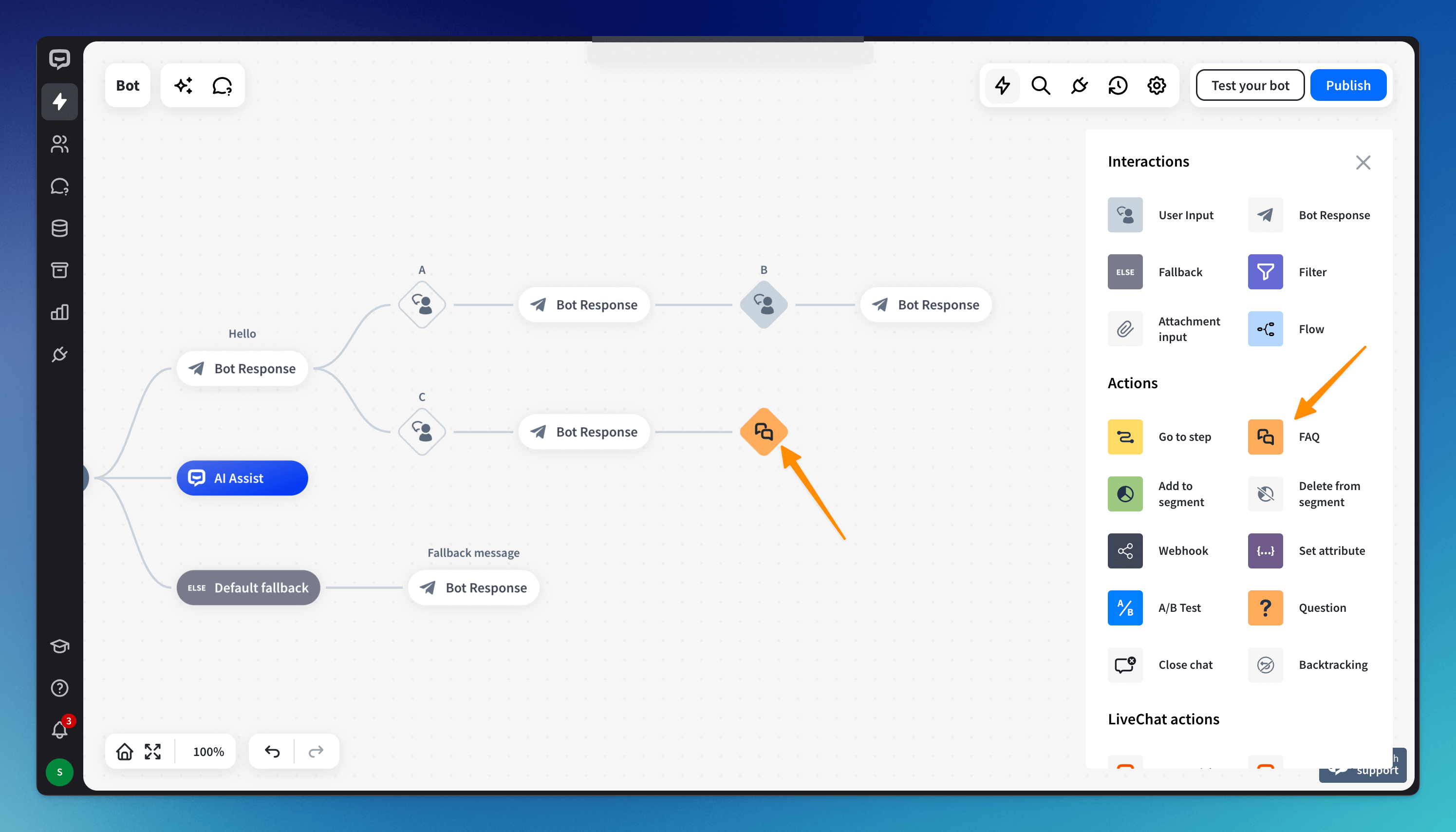Undo the last canvas change
The image size is (1456, 832).
point(272,752)
